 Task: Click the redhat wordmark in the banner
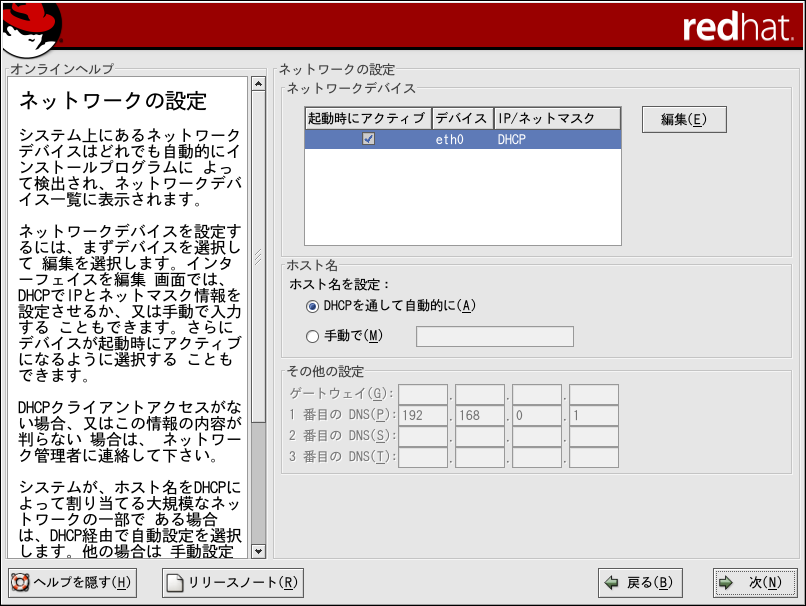[x=739, y=27]
